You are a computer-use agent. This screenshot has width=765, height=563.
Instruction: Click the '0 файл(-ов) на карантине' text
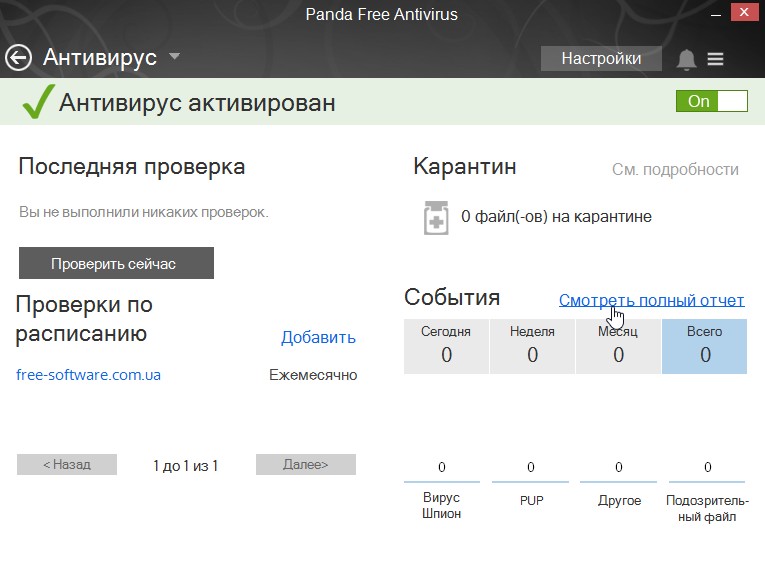(x=556, y=216)
